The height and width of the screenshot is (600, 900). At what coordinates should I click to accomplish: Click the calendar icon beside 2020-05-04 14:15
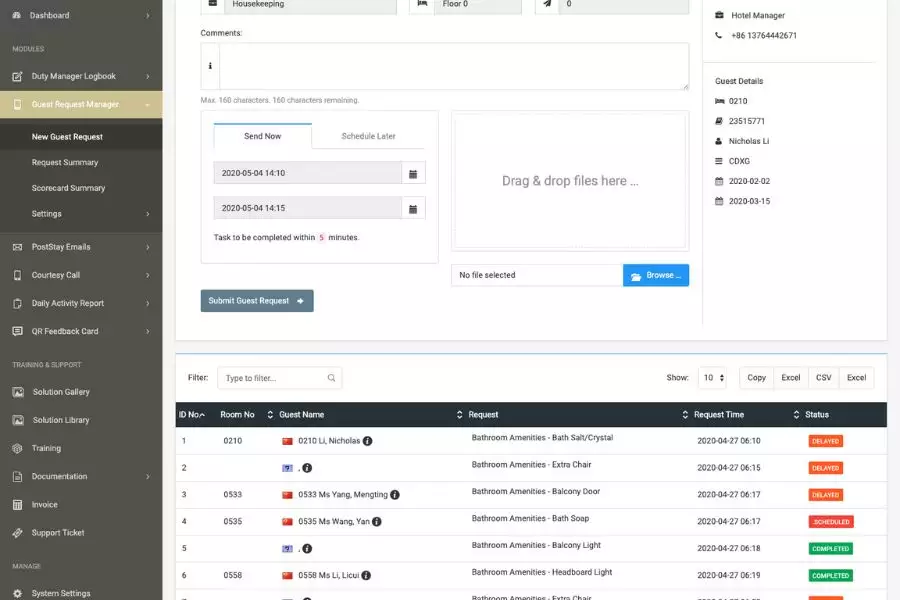coord(412,209)
